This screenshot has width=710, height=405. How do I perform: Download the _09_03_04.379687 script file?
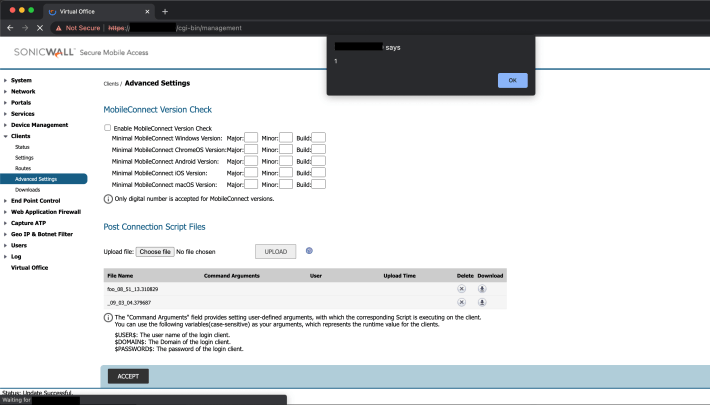pos(482,301)
